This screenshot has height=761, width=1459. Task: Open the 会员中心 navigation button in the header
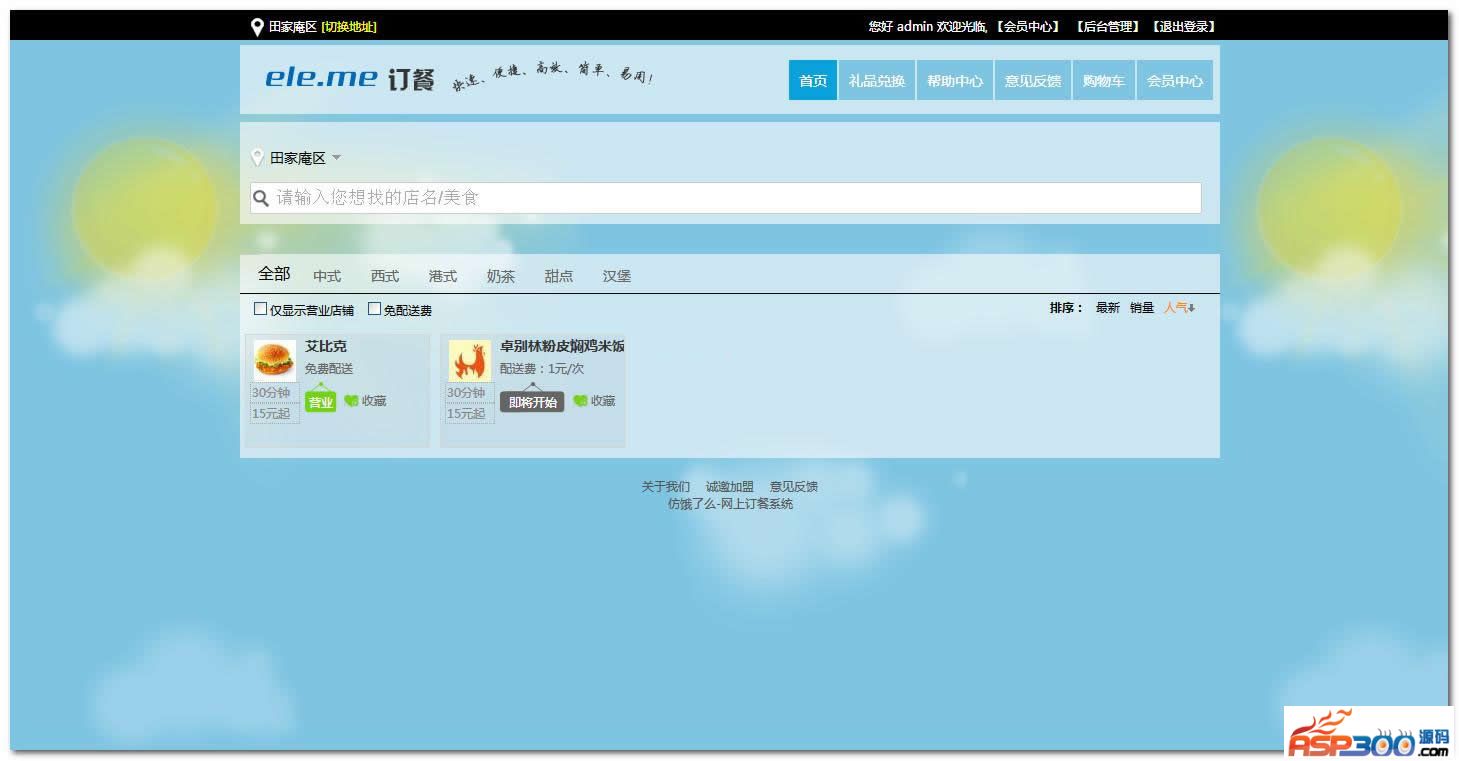(1175, 80)
